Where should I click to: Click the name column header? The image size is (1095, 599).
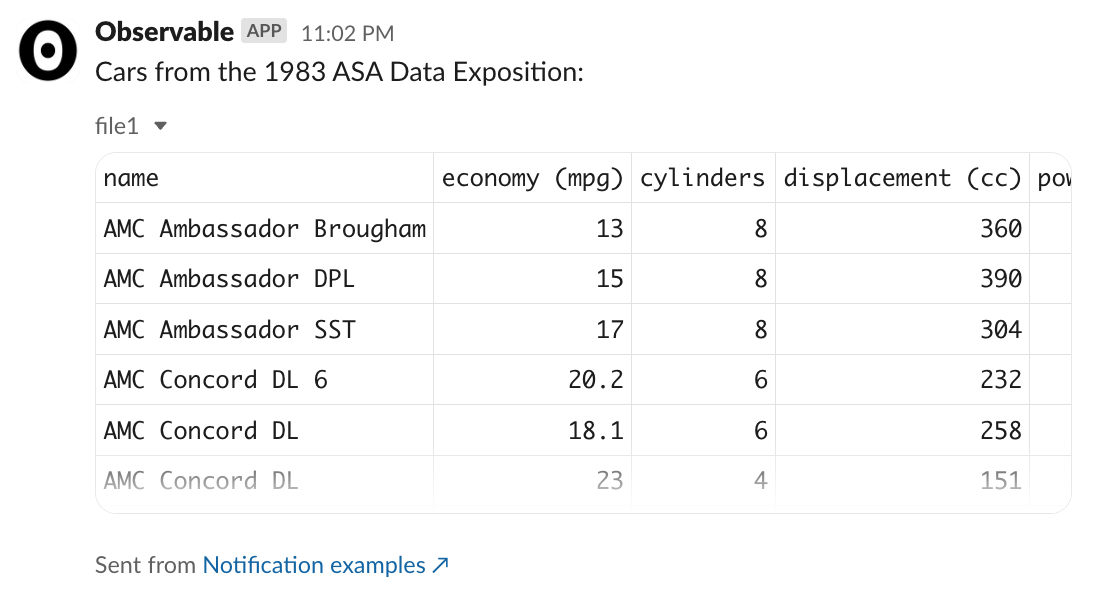(131, 178)
